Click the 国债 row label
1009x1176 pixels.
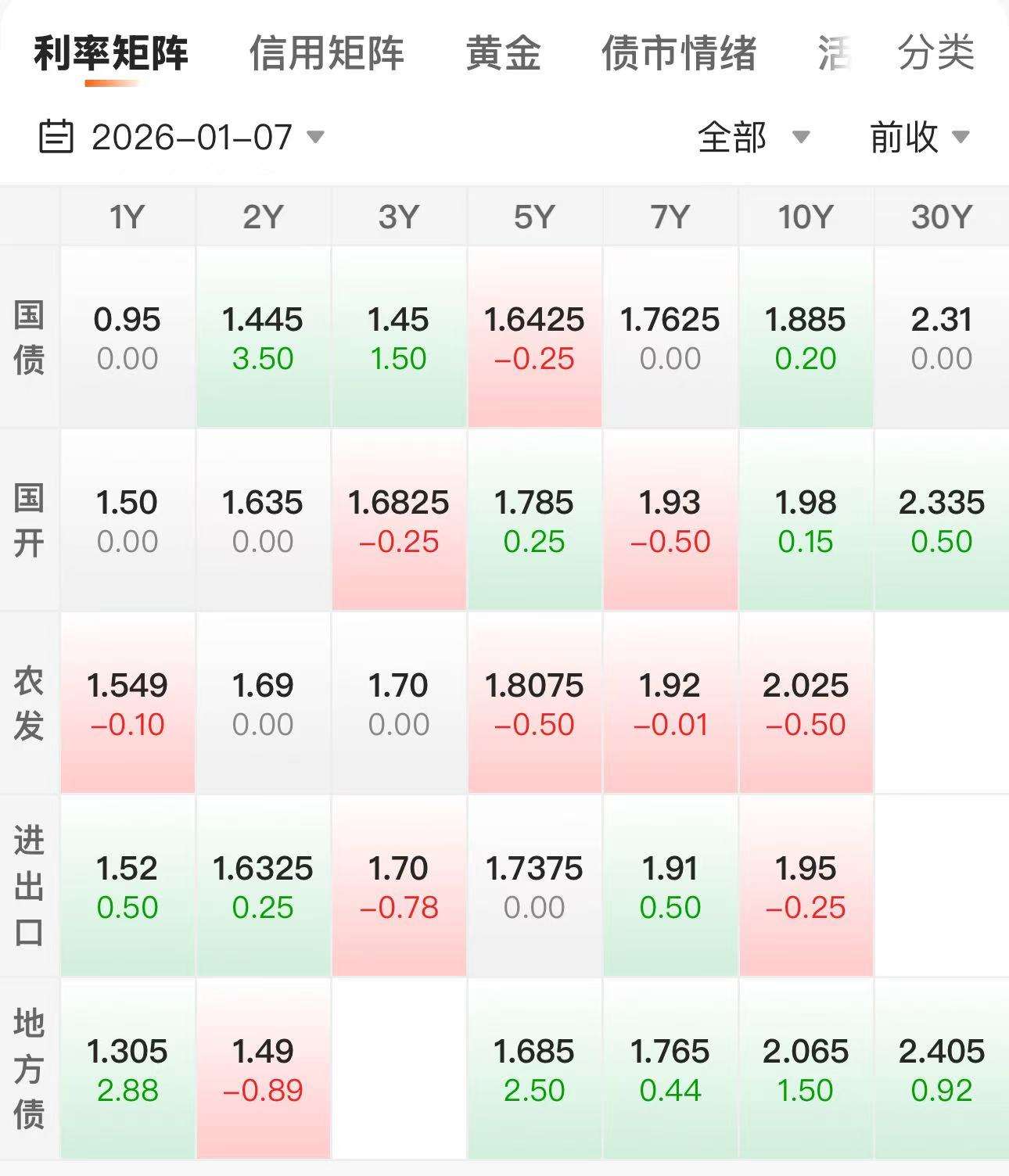click(29, 338)
